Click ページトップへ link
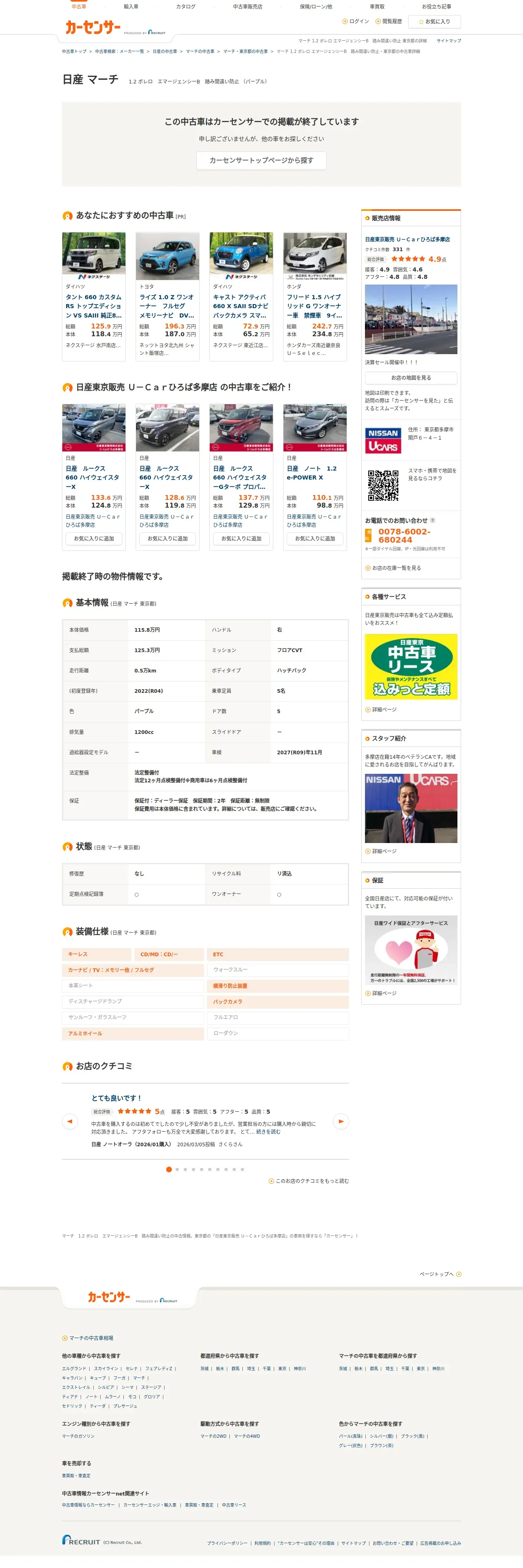Image resolution: width=523 pixels, height=1568 pixels. (440, 1274)
